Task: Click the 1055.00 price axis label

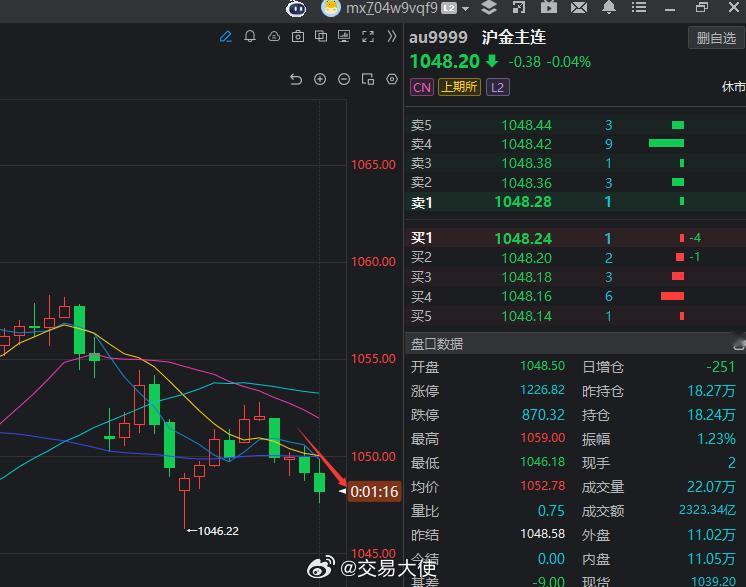Action: pos(373,359)
